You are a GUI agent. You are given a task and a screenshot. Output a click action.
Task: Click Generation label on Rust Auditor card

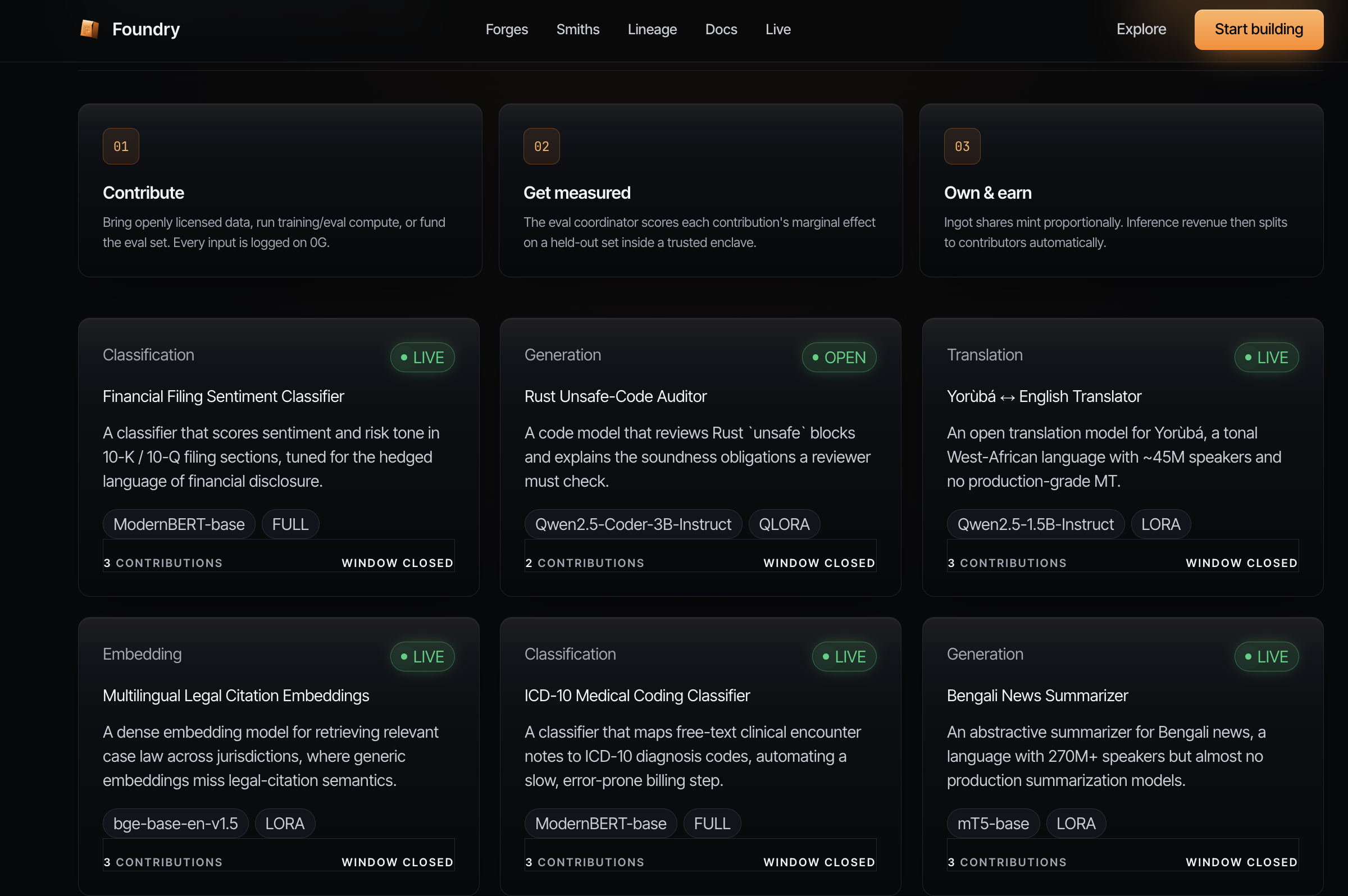(563, 355)
